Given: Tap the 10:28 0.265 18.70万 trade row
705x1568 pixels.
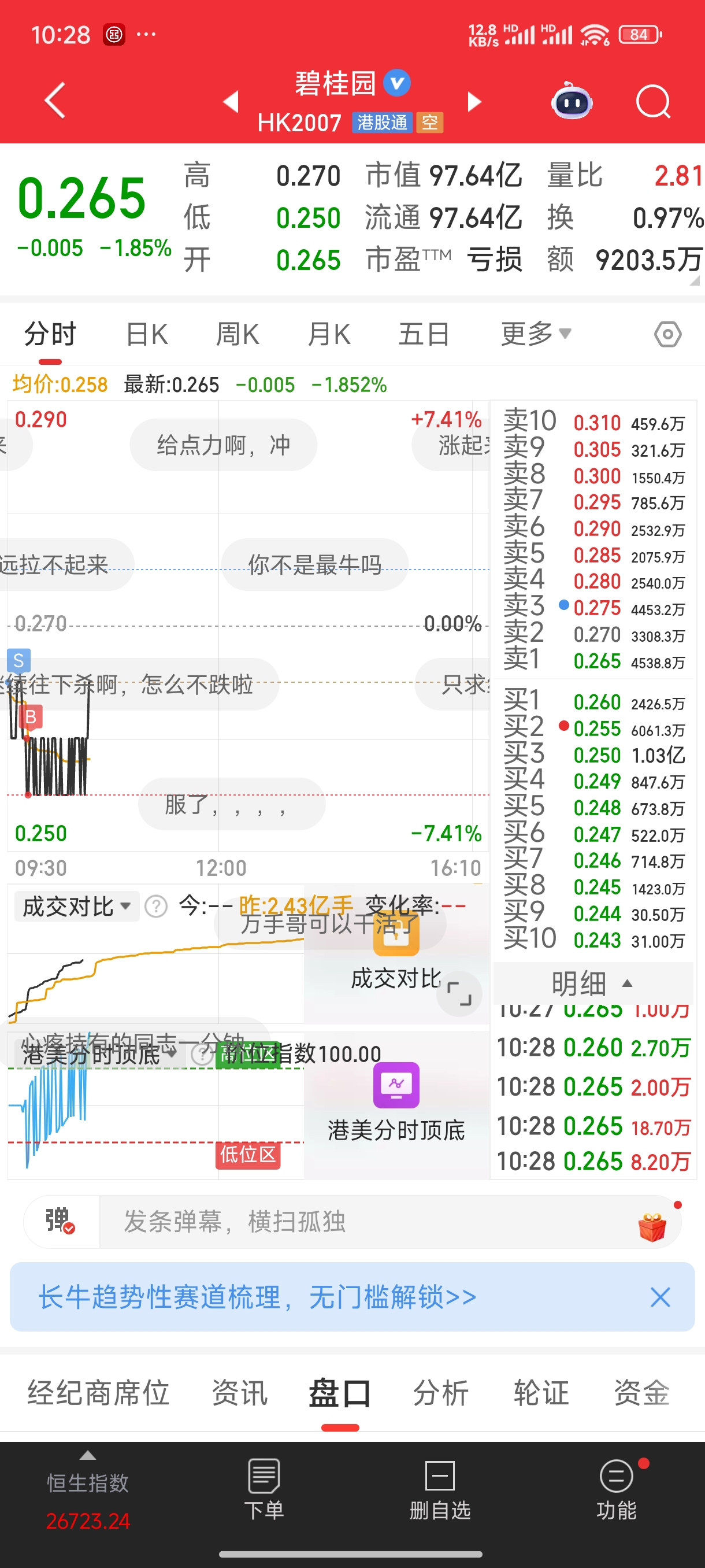Looking at the screenshot, I should click(x=593, y=1126).
